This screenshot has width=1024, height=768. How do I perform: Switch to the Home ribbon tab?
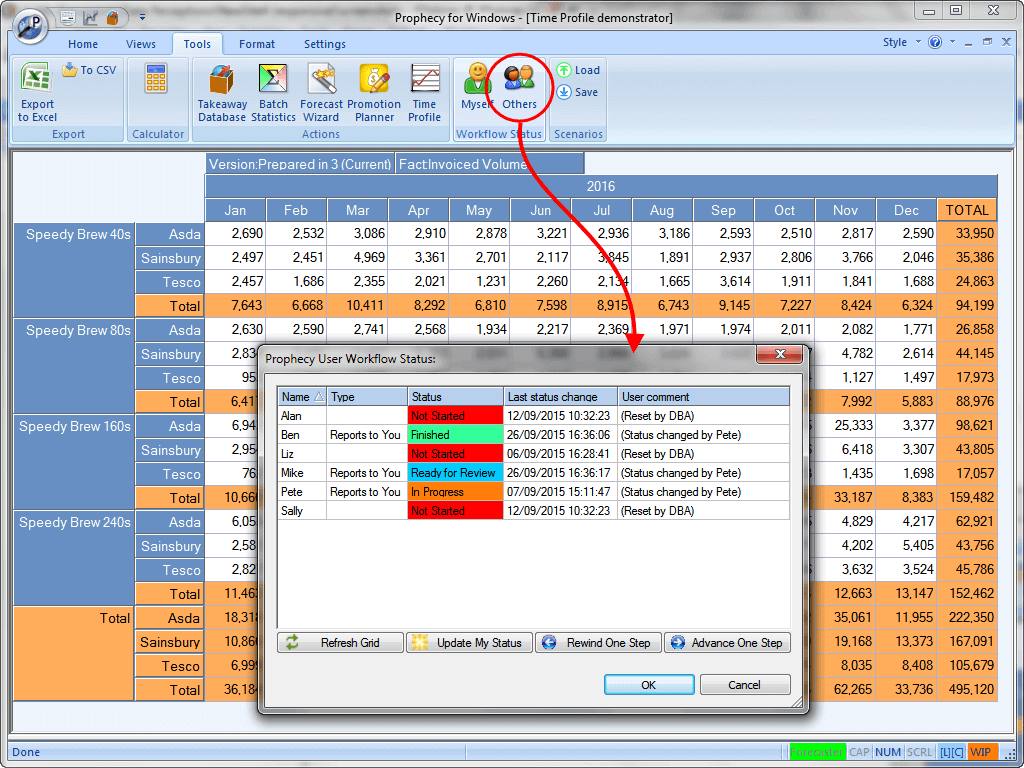[x=83, y=43]
